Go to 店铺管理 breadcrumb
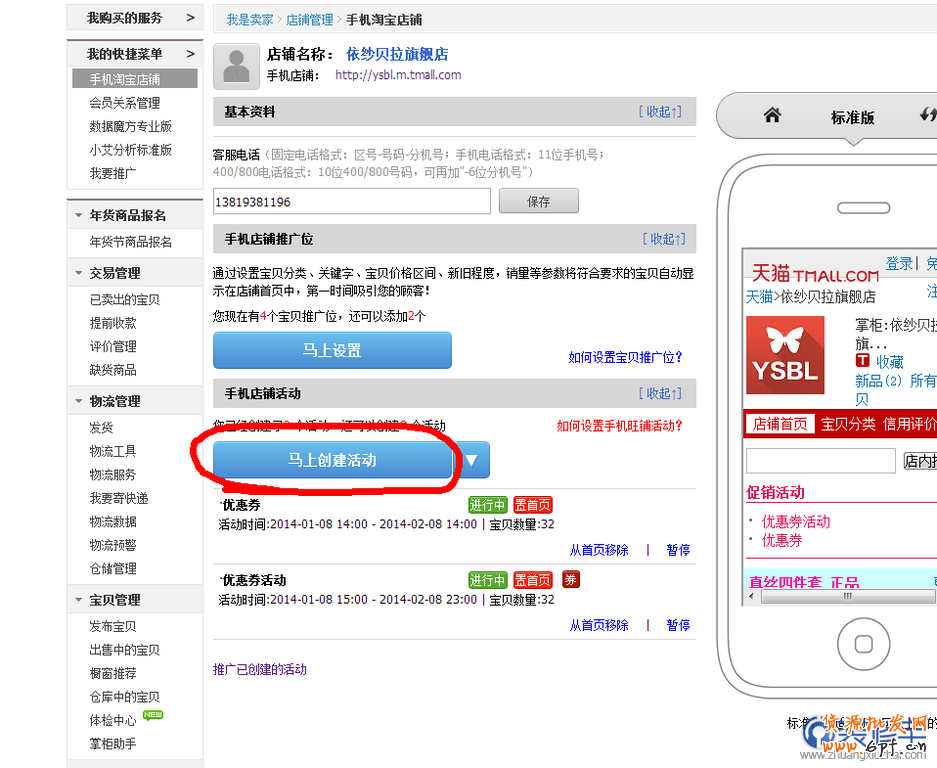This screenshot has height=768, width=937. click(x=310, y=20)
